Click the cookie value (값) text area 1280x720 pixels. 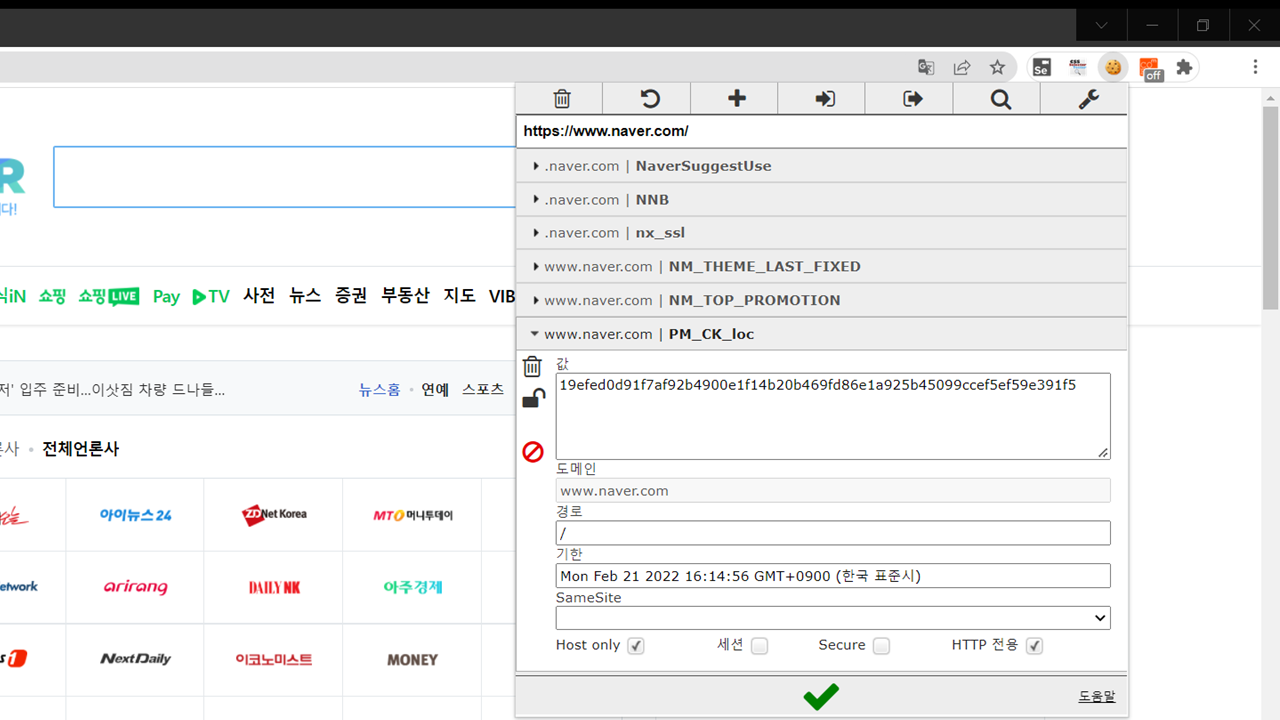833,416
